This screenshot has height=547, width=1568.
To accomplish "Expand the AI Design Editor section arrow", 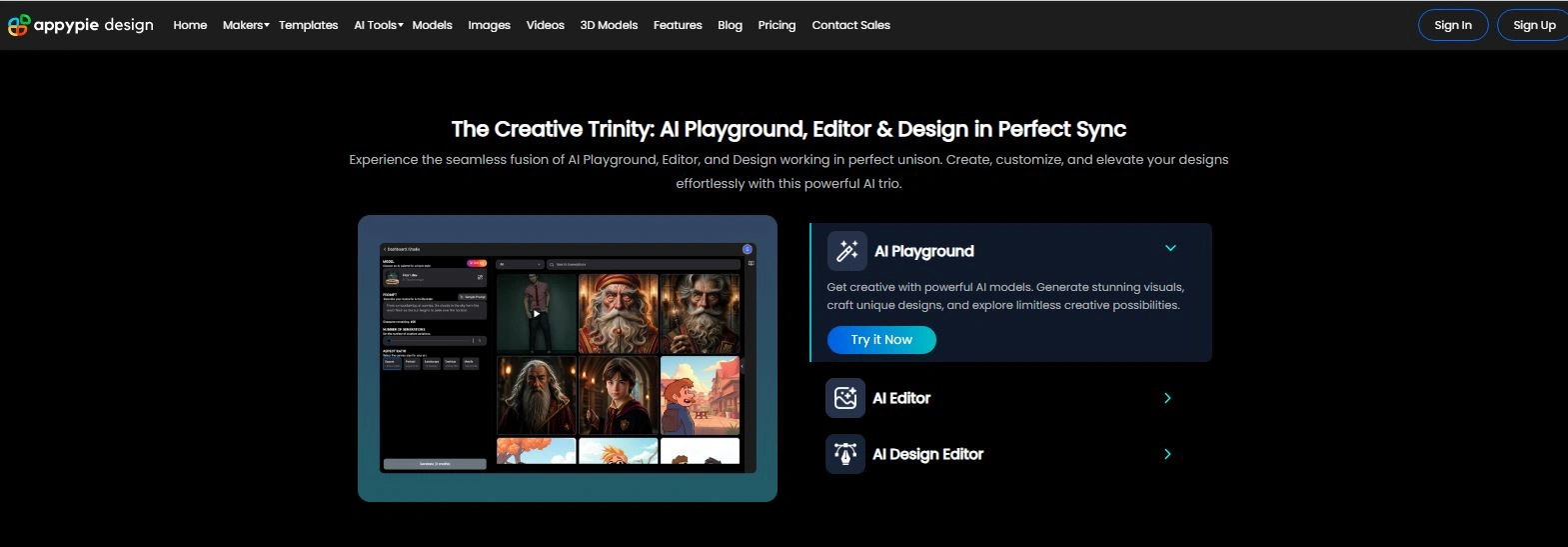I will click(1167, 454).
